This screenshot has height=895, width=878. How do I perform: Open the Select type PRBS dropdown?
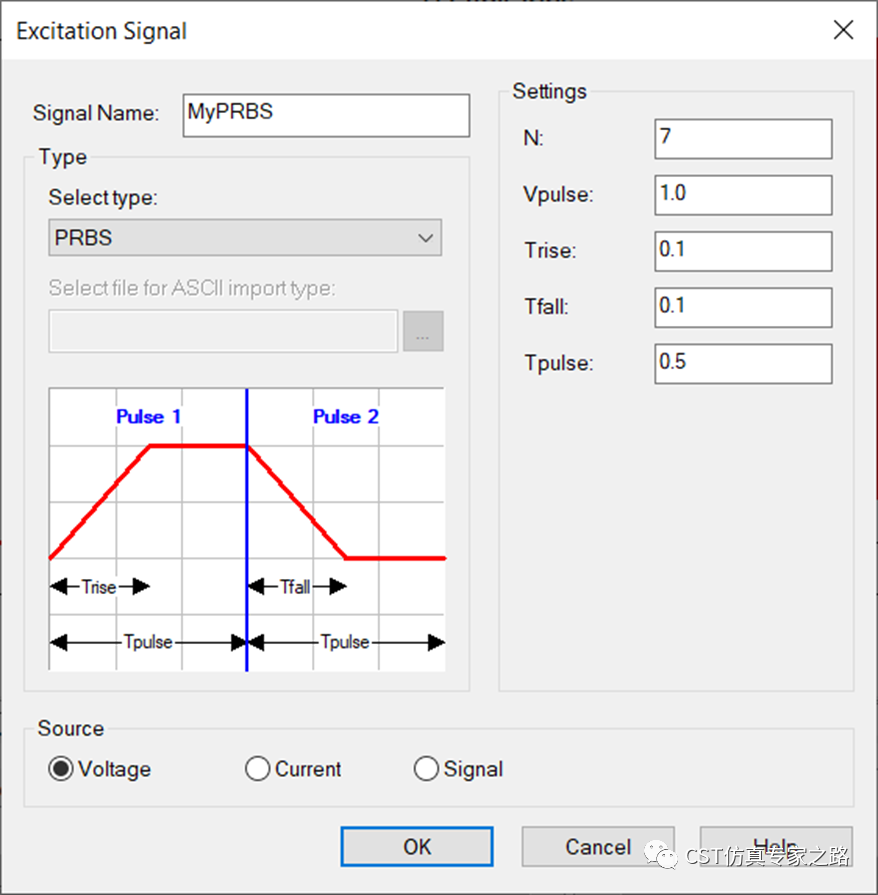245,238
